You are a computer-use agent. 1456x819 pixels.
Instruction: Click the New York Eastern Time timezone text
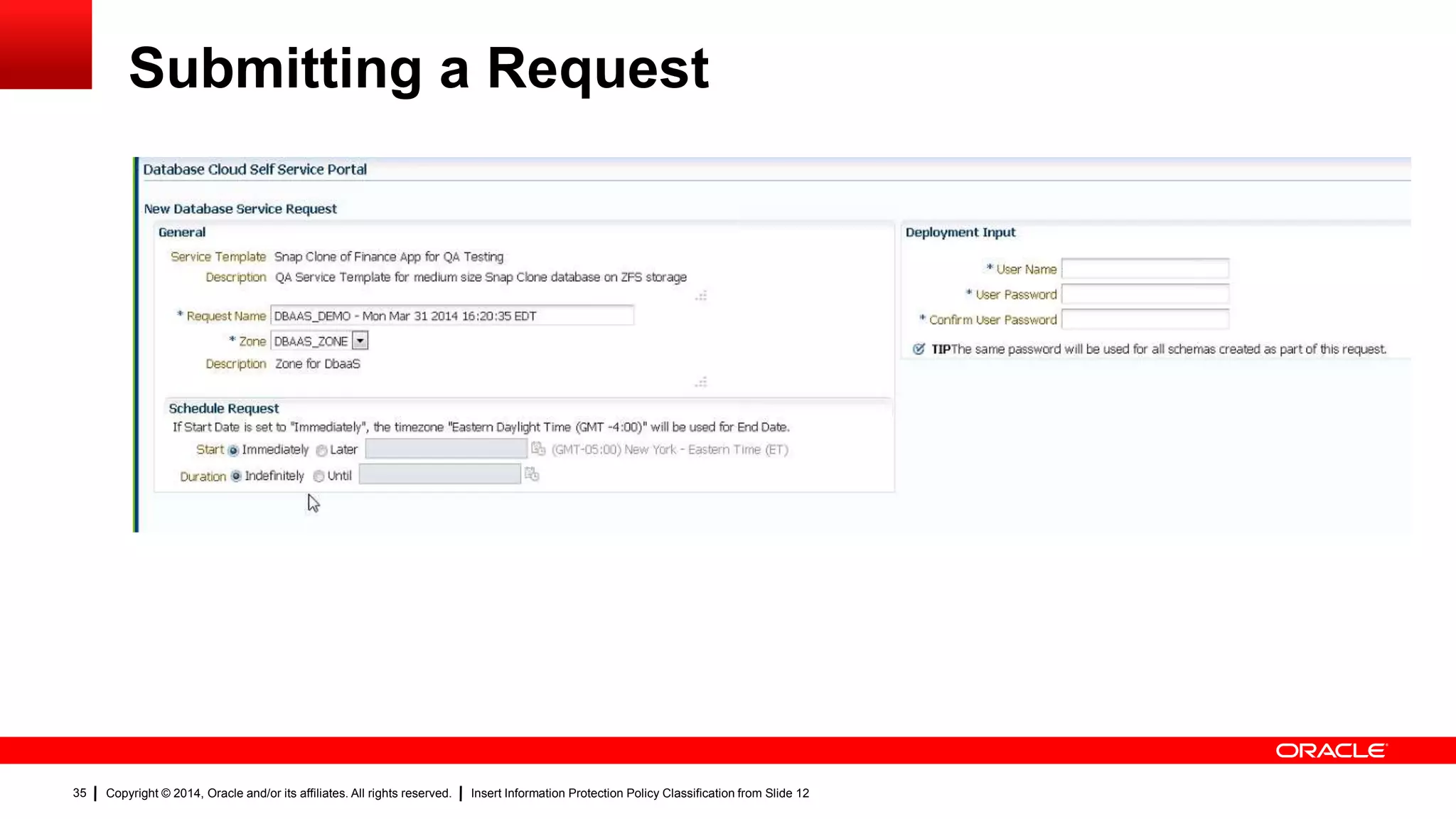[670, 449]
